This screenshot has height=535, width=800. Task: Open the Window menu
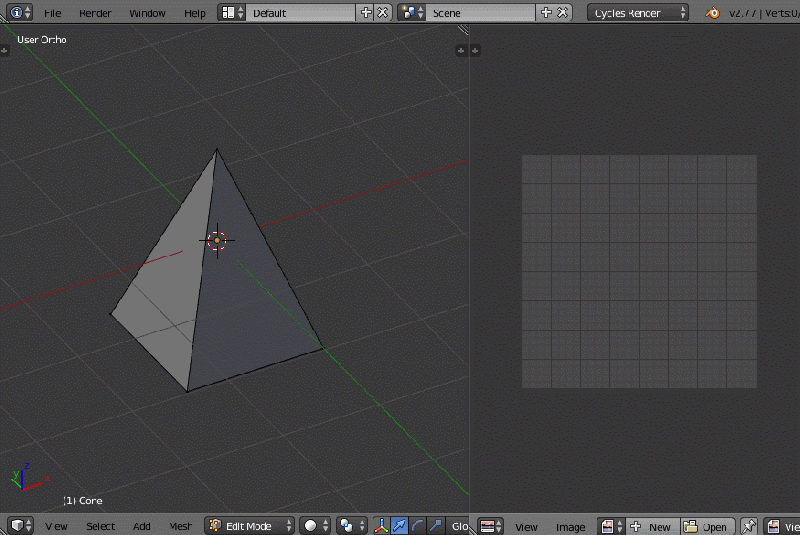pos(147,13)
